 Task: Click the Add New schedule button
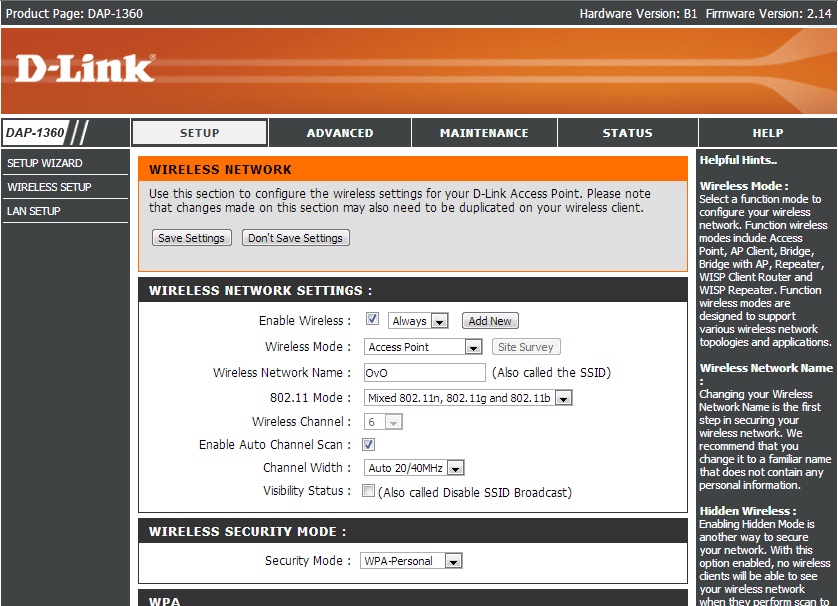point(490,321)
